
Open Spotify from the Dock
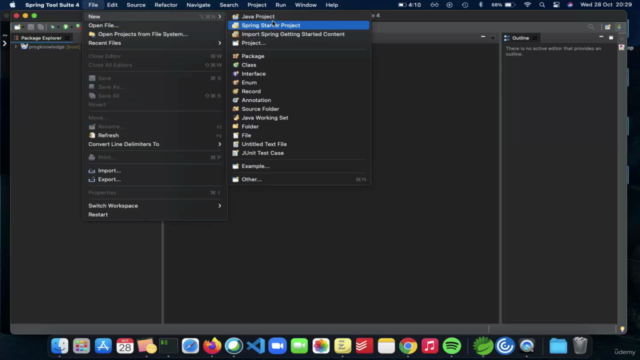(451, 346)
